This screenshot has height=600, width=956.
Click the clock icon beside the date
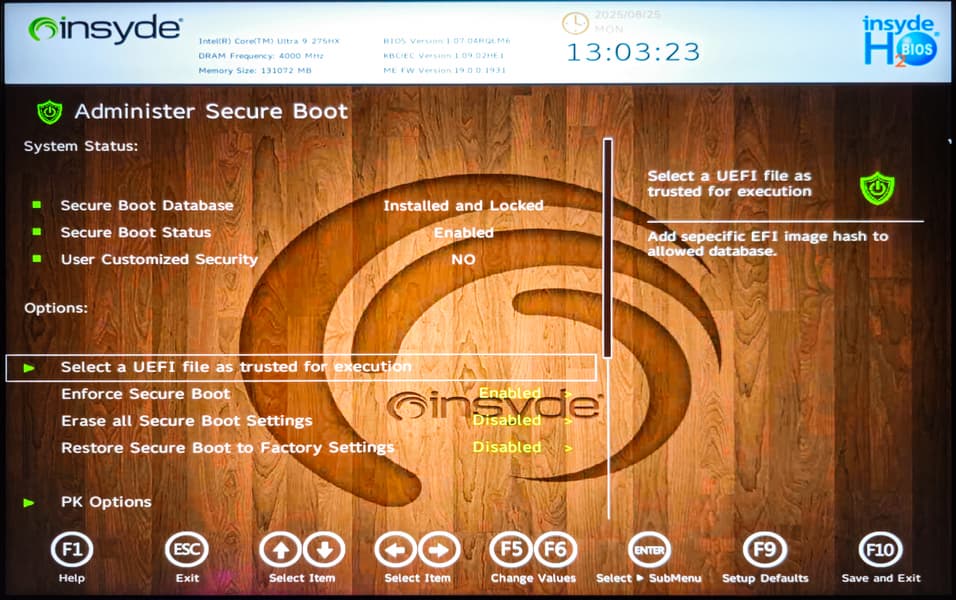(x=575, y=23)
